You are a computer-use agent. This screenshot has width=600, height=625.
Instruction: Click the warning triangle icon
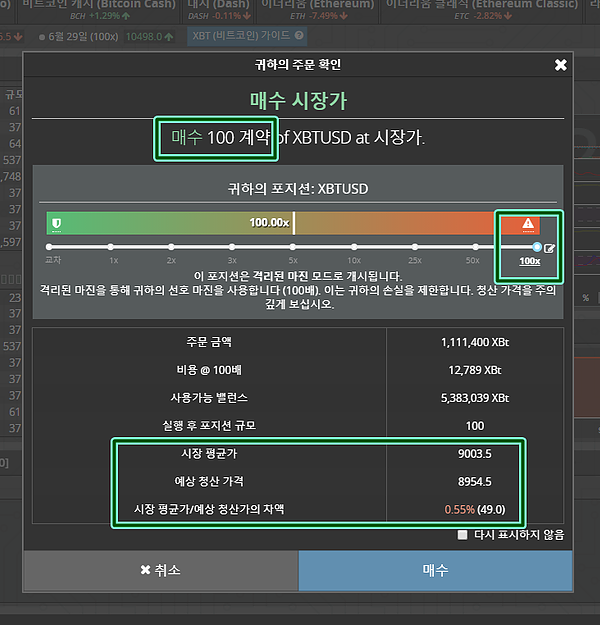coord(529,224)
